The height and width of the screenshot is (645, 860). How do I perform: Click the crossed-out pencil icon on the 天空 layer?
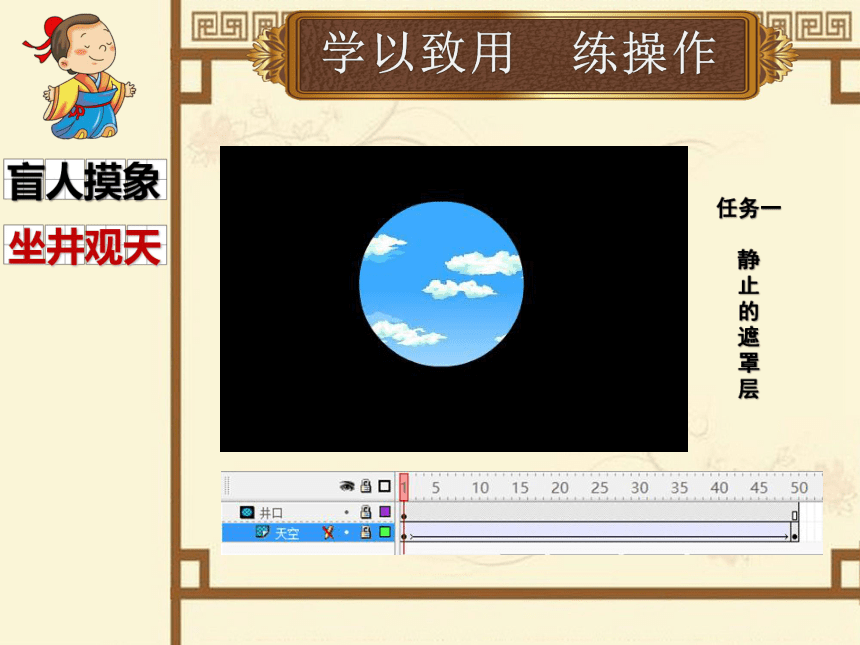(x=328, y=532)
